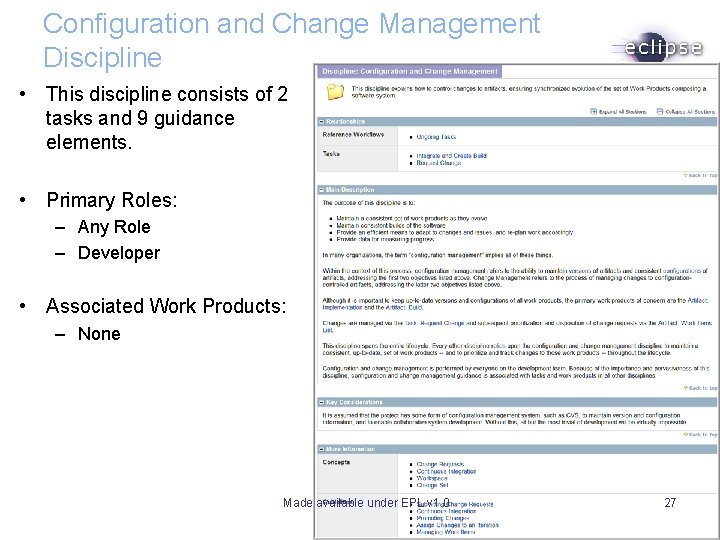Open the Change Requests concept link
The width and height of the screenshot is (720, 540).
(x=440, y=464)
